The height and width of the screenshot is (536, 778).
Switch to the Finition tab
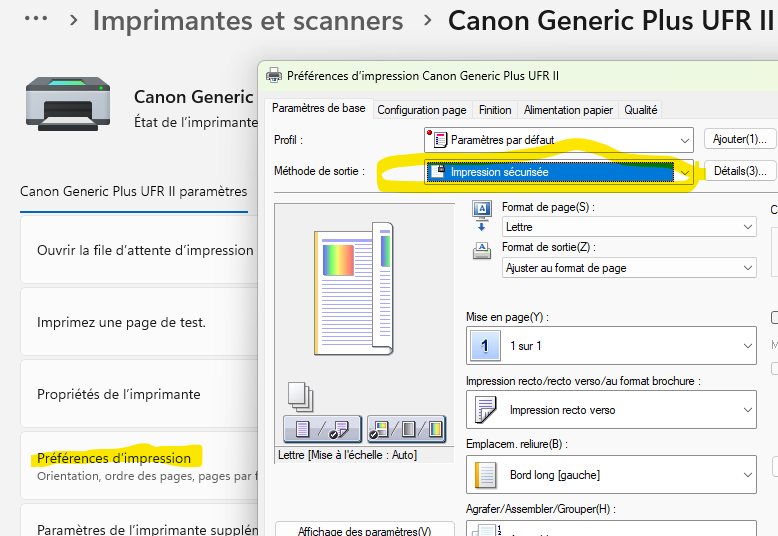point(495,110)
